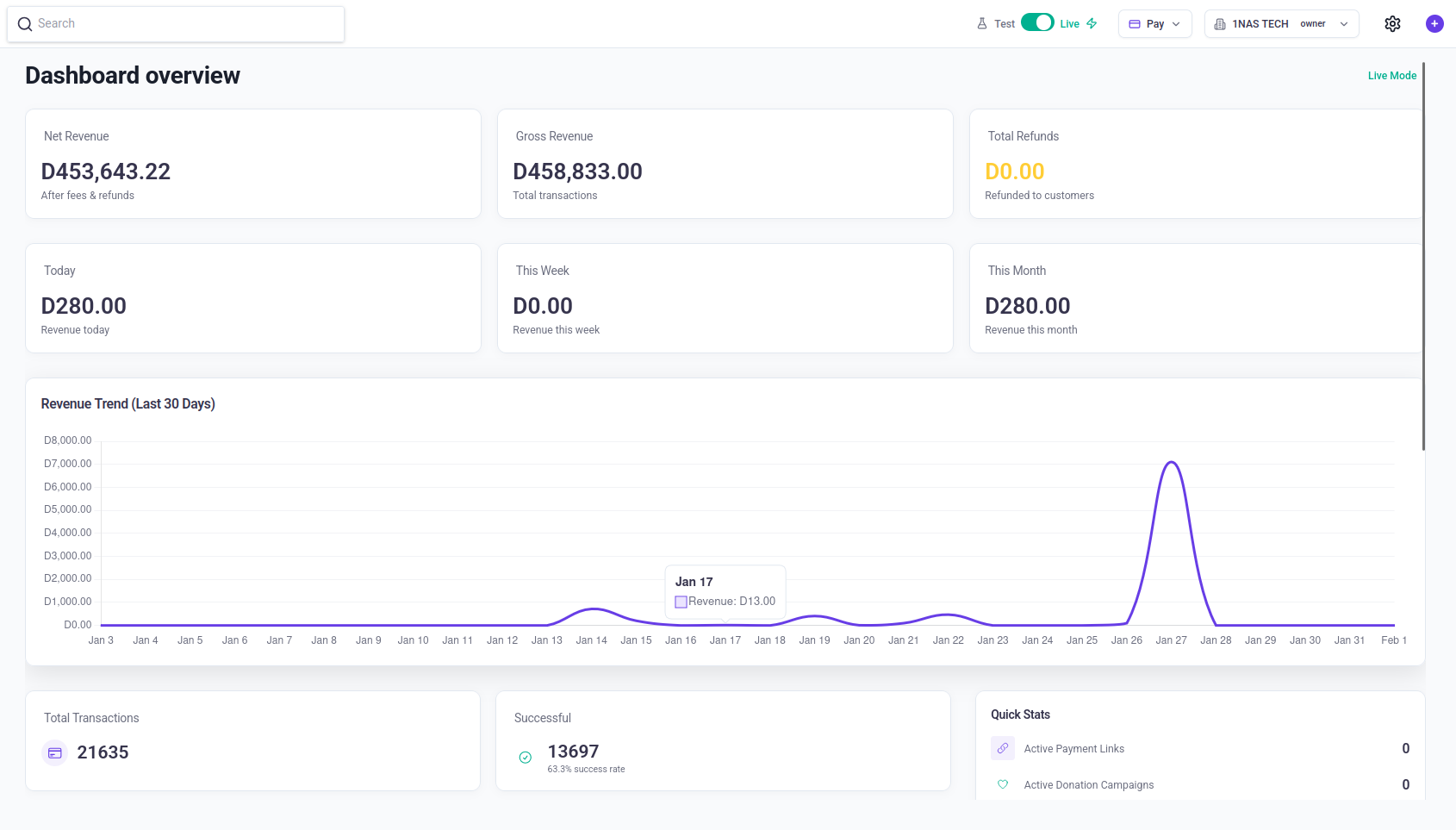Click the Live Mode label
Viewport: 1456px width, 830px height.
click(1392, 75)
